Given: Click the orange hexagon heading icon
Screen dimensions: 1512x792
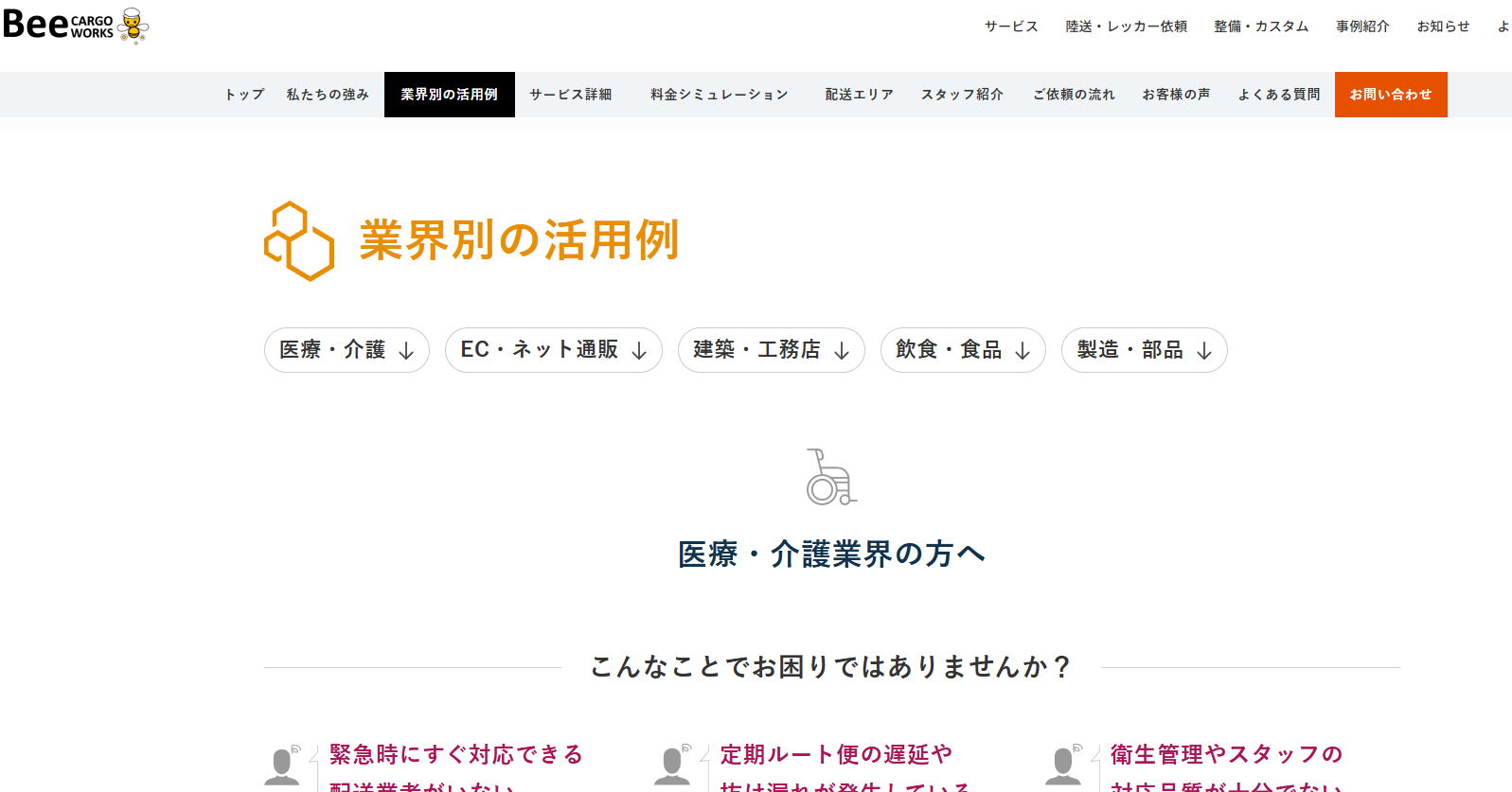Looking at the screenshot, I should 298,241.
